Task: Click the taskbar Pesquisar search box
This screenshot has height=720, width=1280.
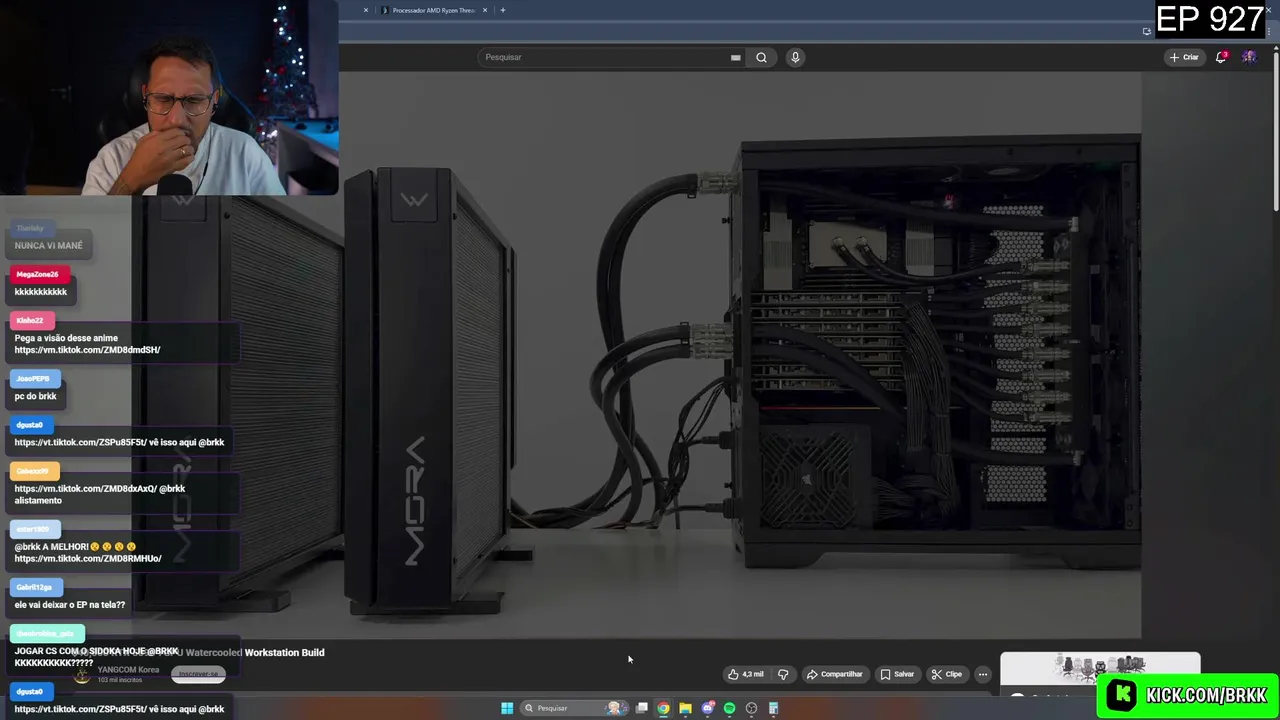Action: (574, 708)
